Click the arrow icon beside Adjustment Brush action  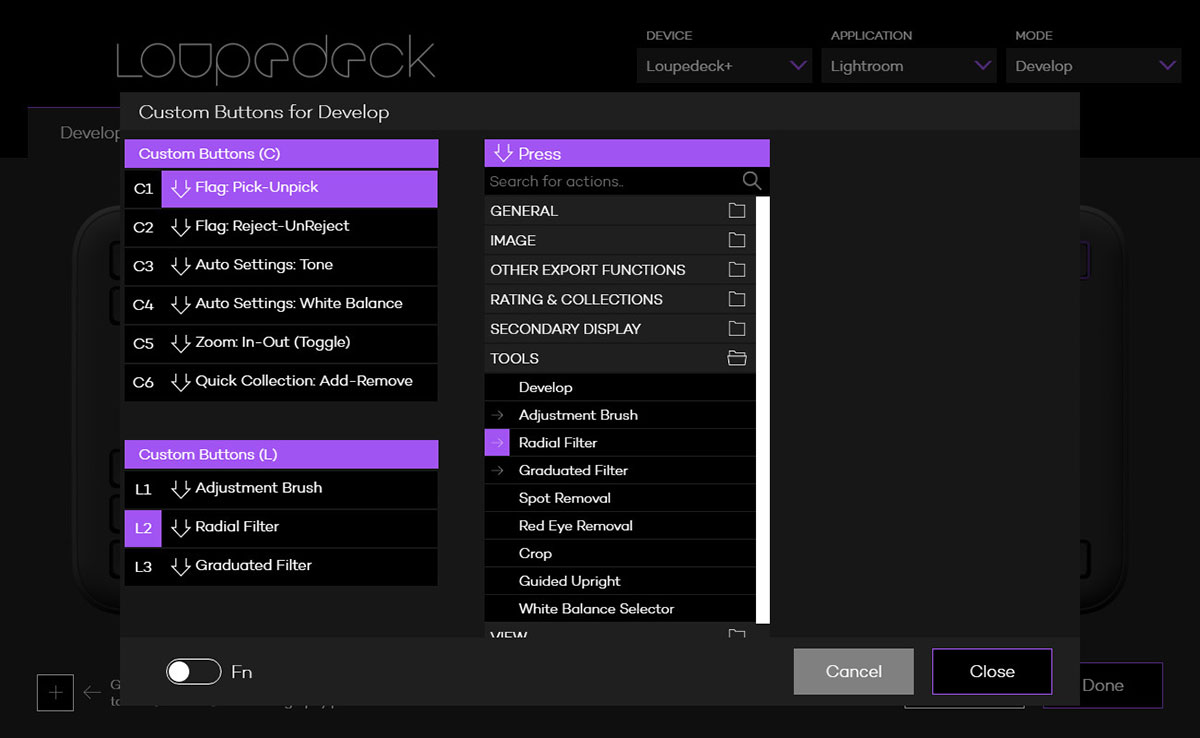[x=496, y=415]
